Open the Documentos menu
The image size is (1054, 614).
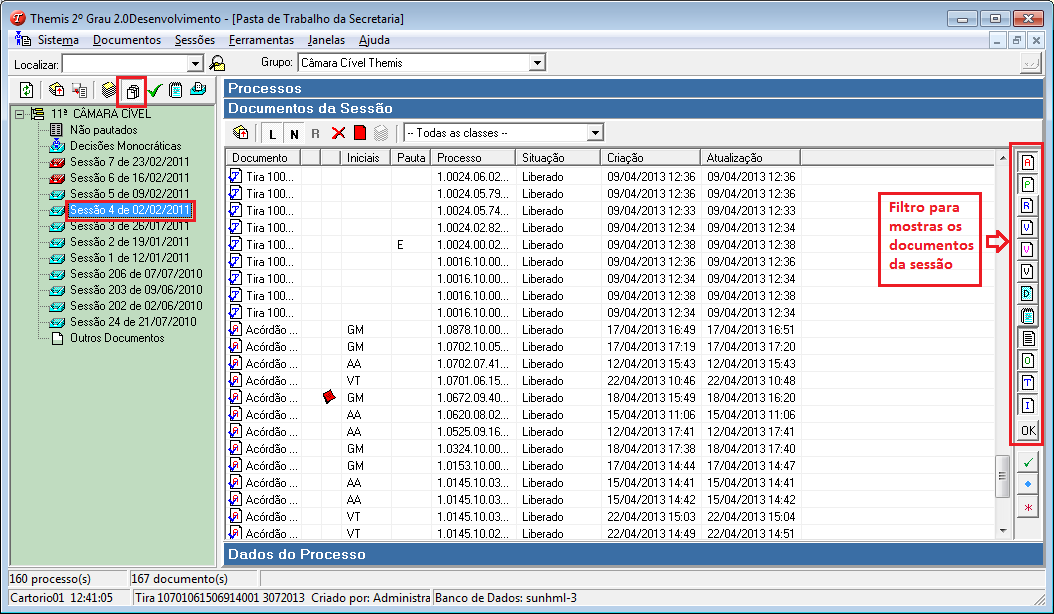click(127, 40)
